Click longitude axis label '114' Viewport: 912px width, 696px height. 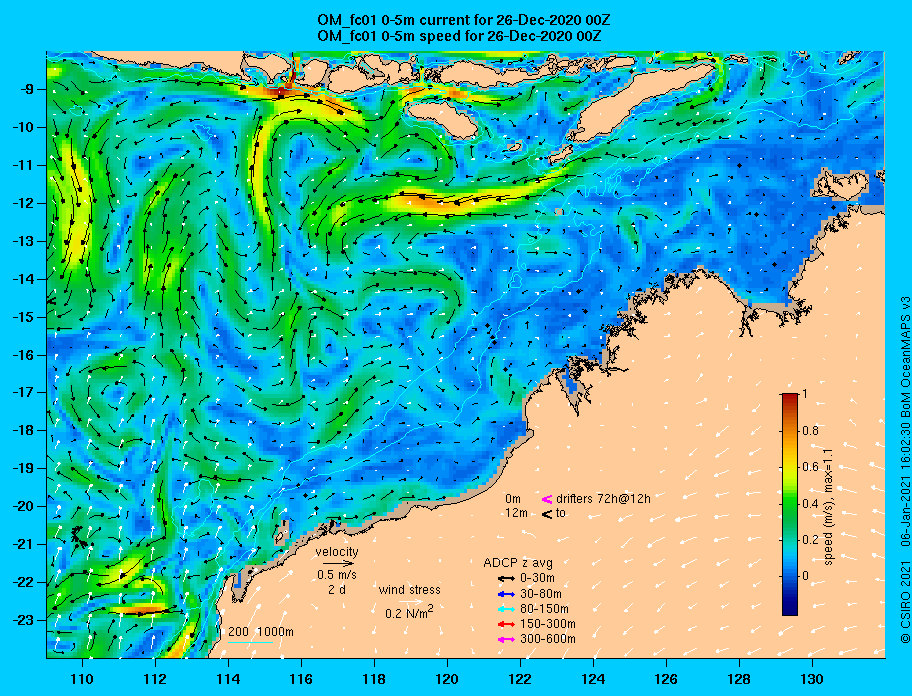pyautogui.click(x=228, y=680)
